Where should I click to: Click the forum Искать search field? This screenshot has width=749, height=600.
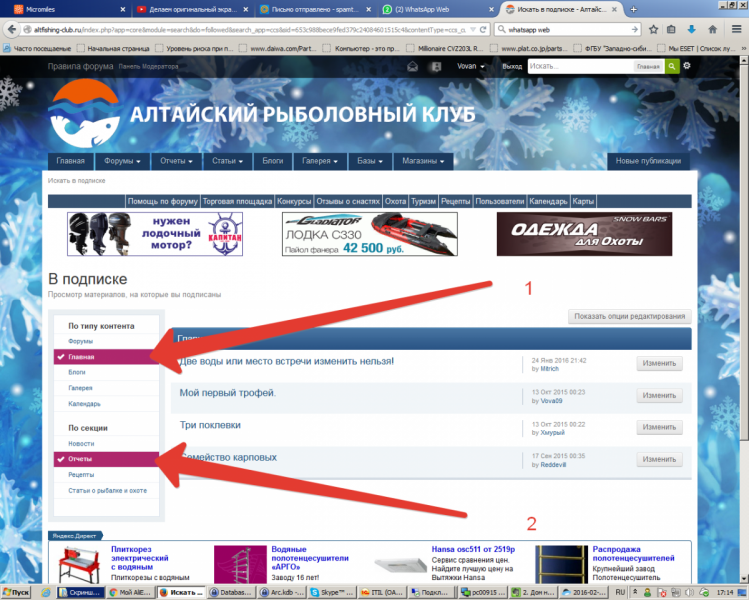pos(580,66)
